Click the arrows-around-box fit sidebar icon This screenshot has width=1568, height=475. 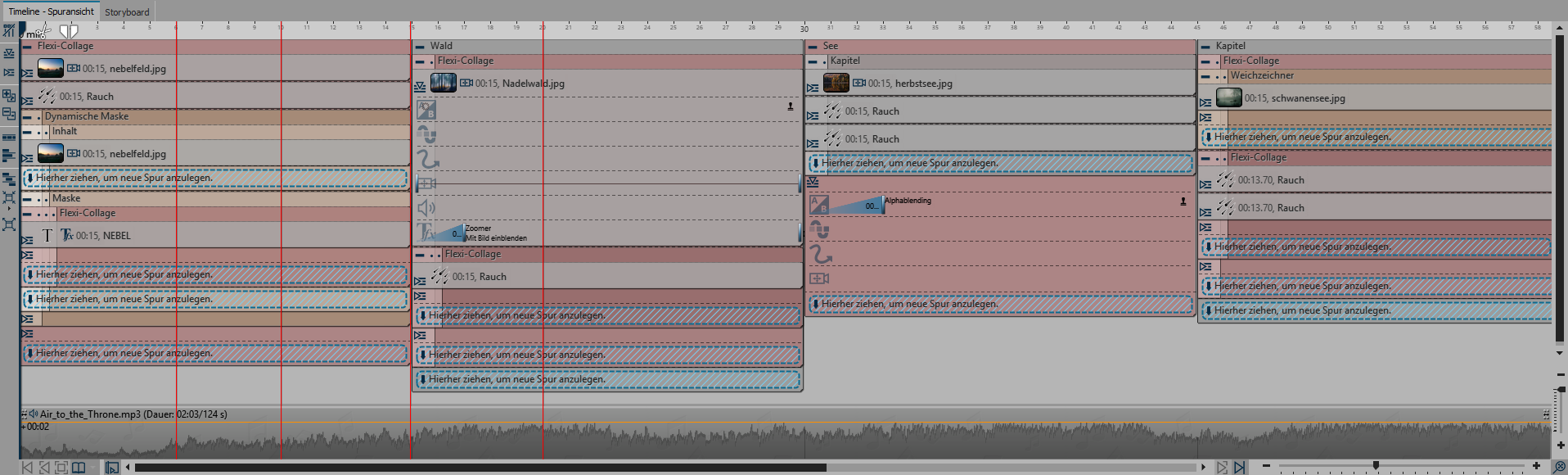(x=9, y=198)
